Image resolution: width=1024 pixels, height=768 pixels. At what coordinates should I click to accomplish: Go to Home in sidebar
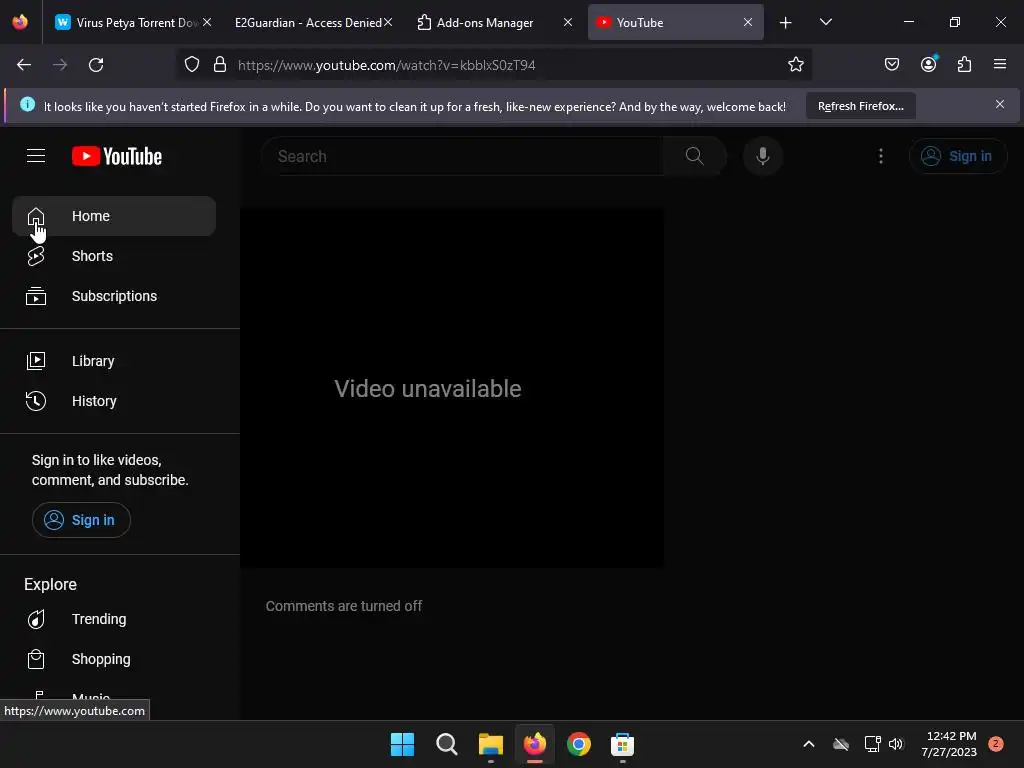[114, 216]
